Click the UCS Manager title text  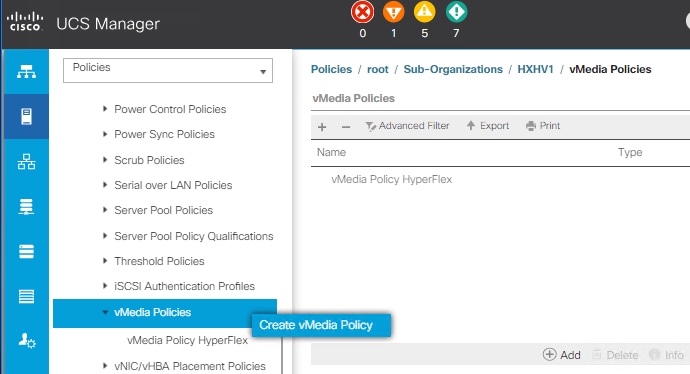tap(108, 24)
